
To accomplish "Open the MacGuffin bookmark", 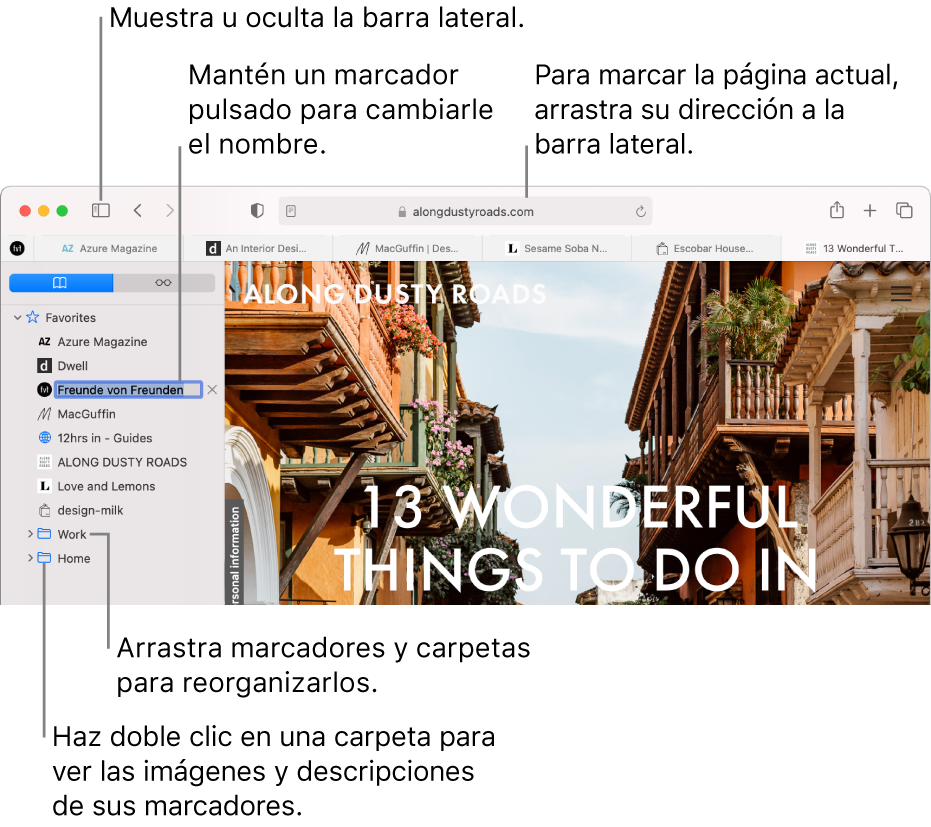I will tap(86, 414).
